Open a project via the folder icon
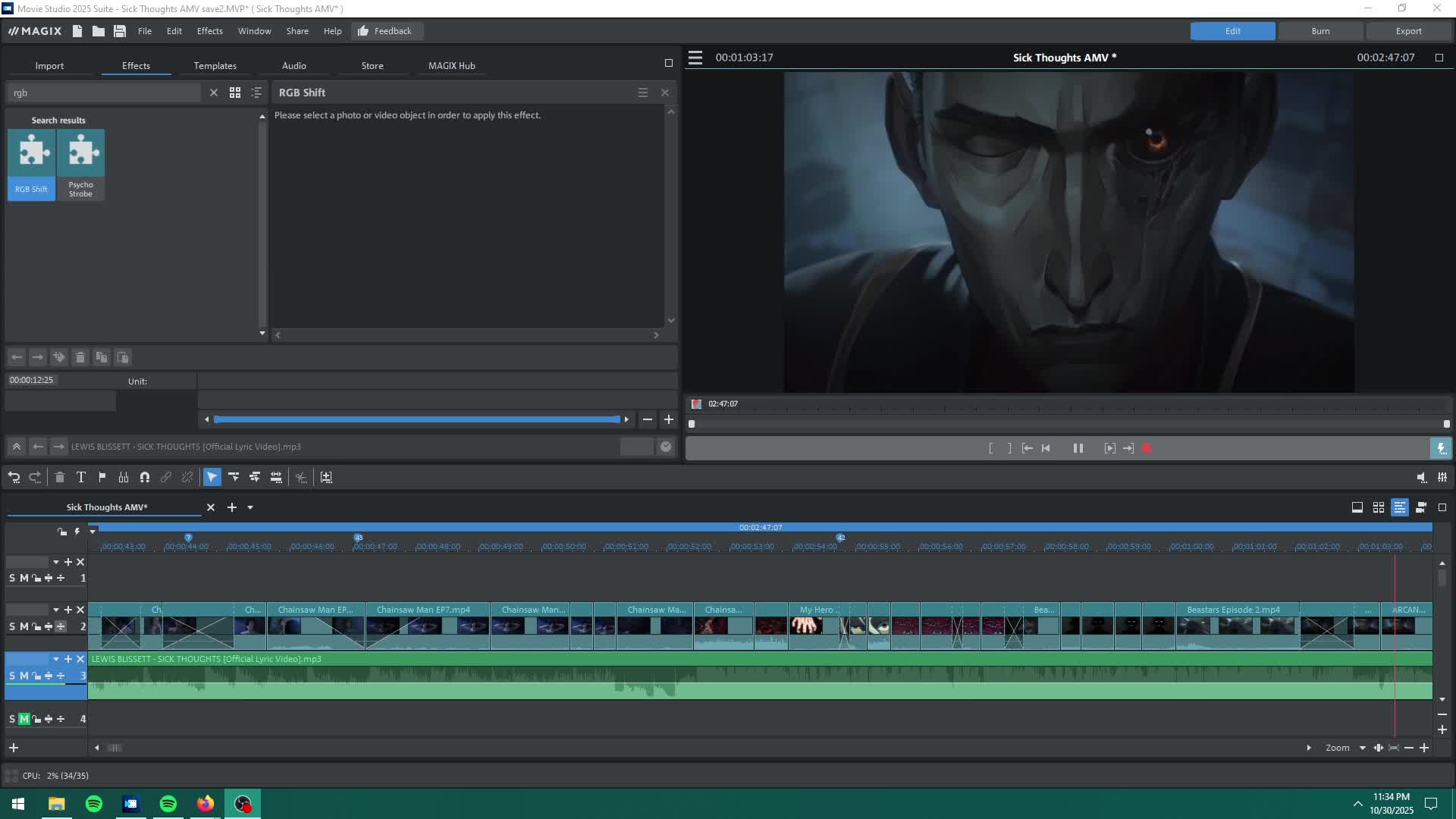This screenshot has height=819, width=1456. [99, 31]
